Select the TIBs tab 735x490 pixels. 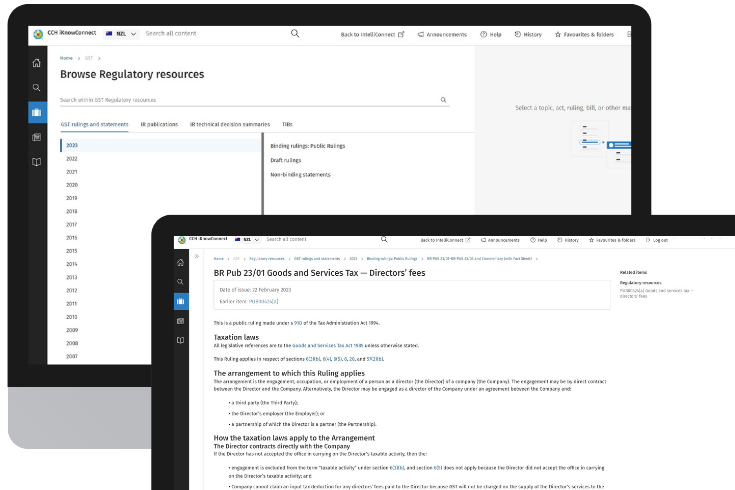287,124
